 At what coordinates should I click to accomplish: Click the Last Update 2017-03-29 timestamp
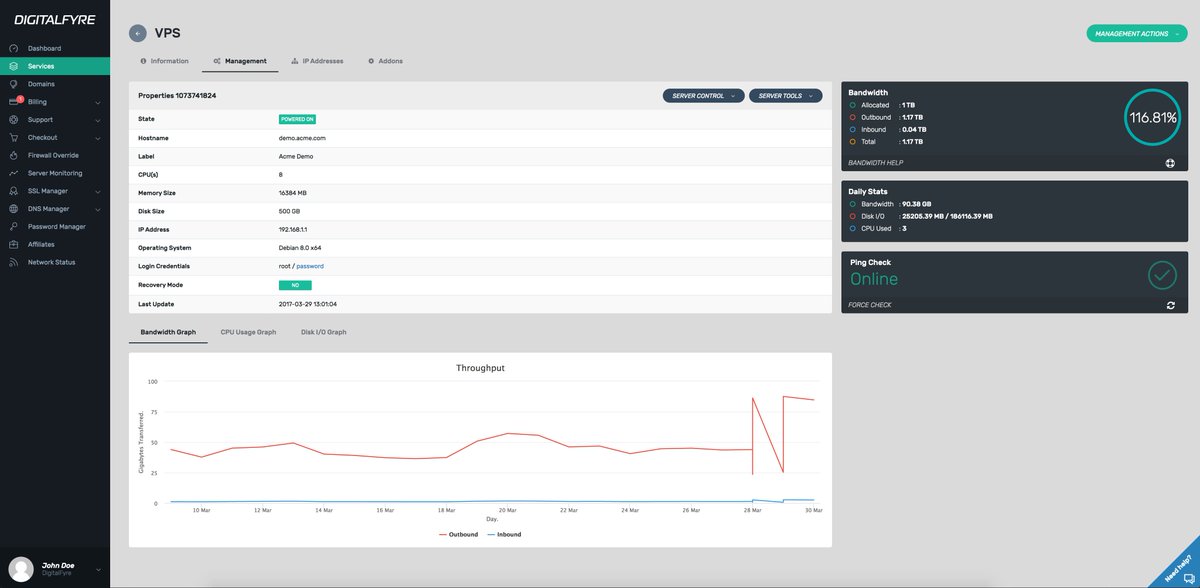tap(308, 303)
